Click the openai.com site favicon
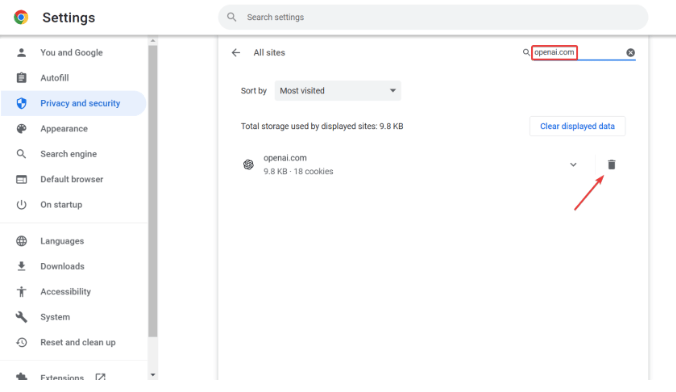 click(x=248, y=164)
